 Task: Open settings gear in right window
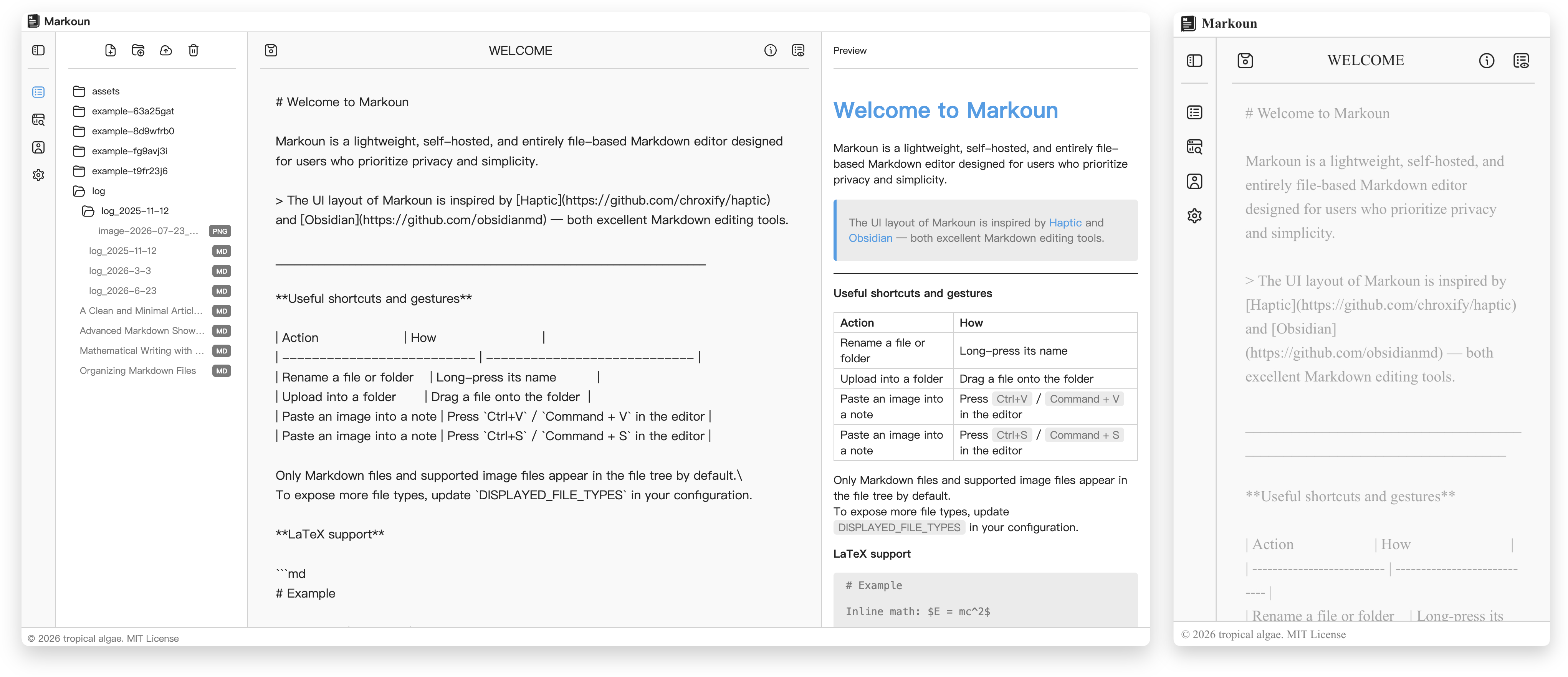[x=1194, y=216]
